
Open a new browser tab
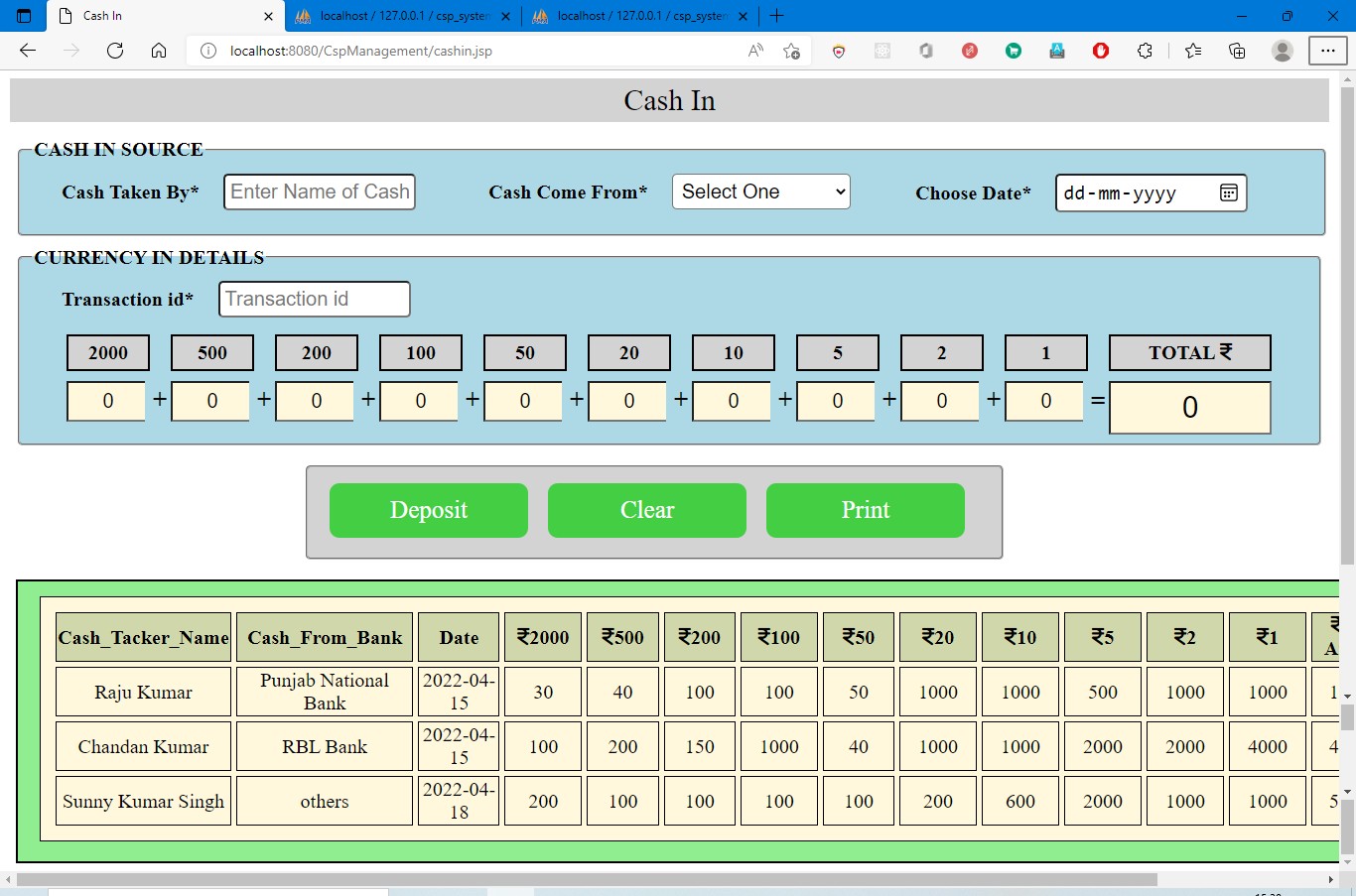(x=777, y=16)
